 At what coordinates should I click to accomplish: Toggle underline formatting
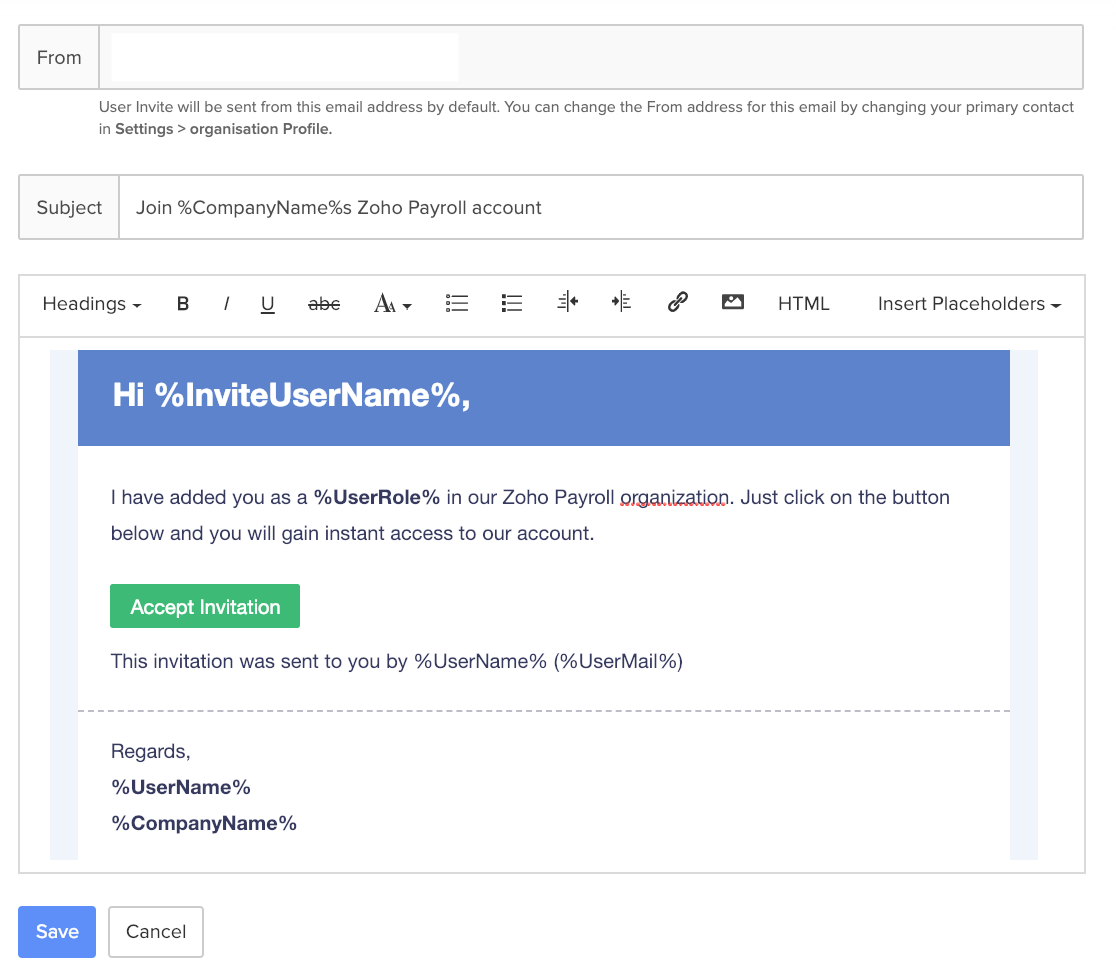click(267, 304)
